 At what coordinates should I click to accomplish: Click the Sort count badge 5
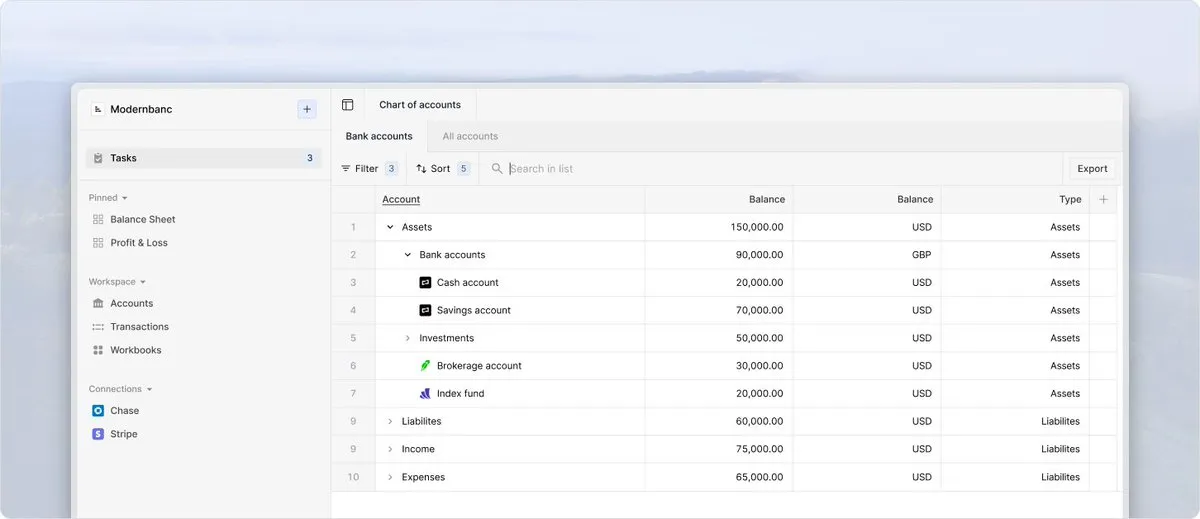pyautogui.click(x=464, y=169)
